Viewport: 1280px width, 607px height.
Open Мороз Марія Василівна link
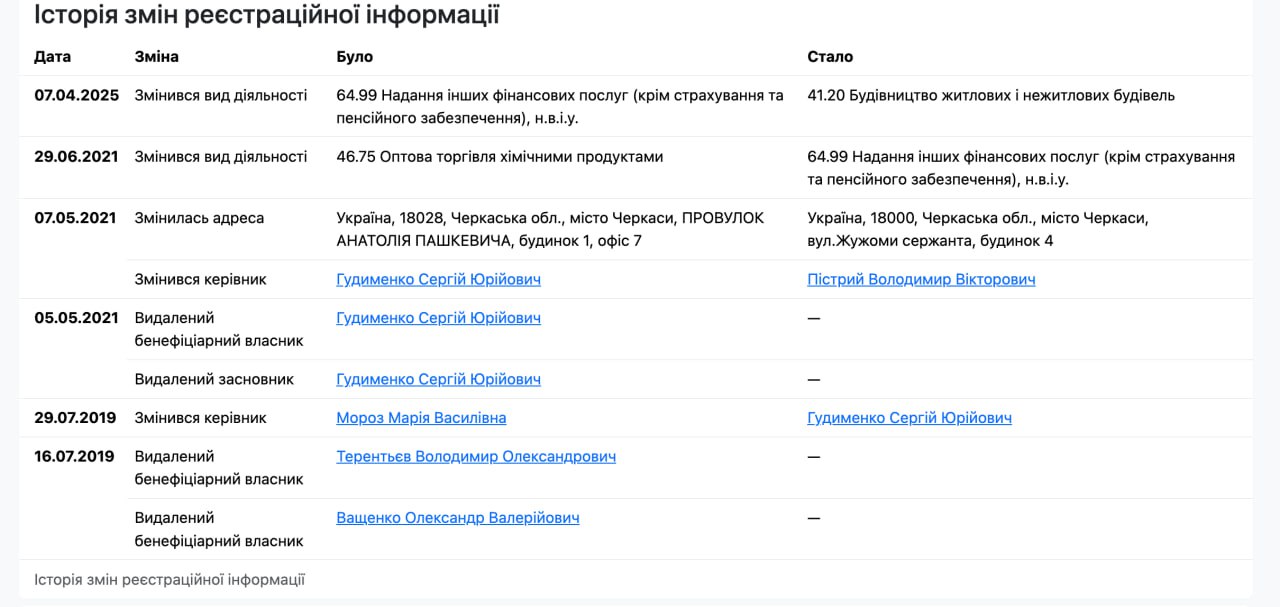click(x=421, y=418)
